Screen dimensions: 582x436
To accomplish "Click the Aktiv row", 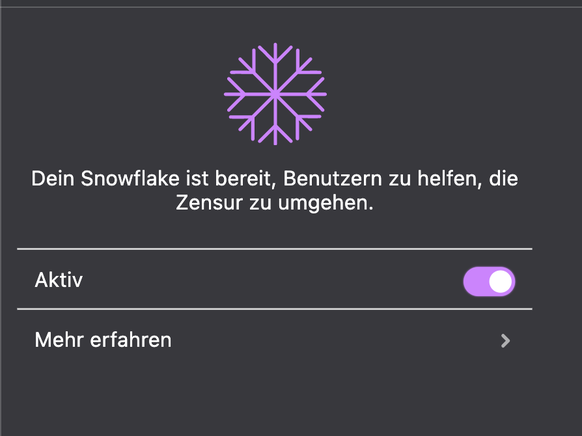I will coord(275,279).
